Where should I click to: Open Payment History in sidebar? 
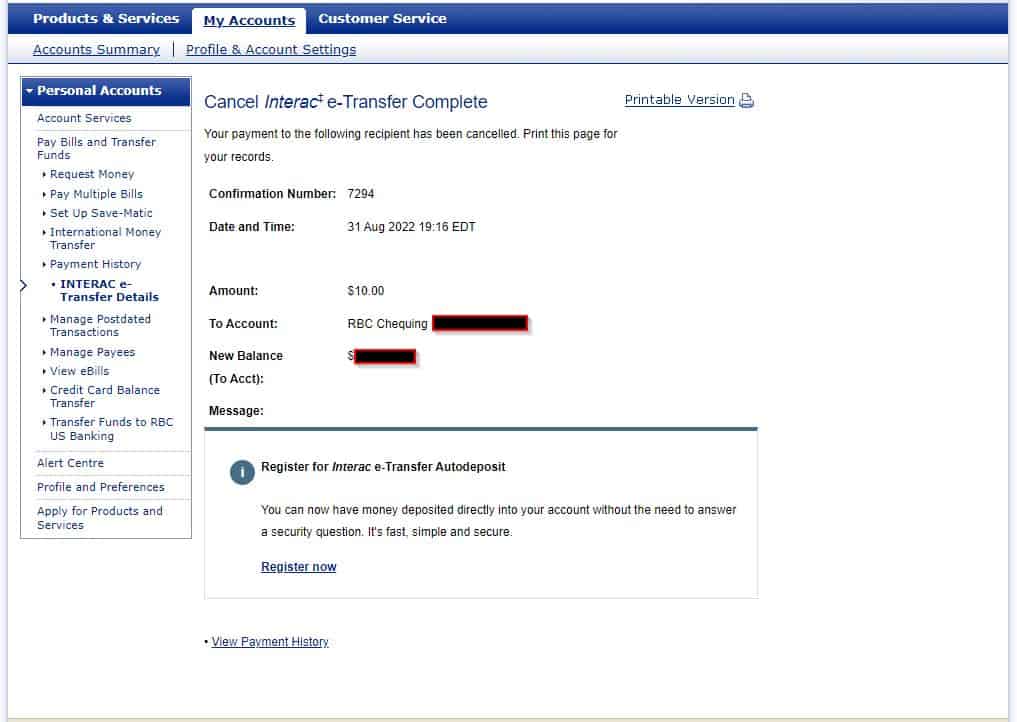[x=95, y=265]
